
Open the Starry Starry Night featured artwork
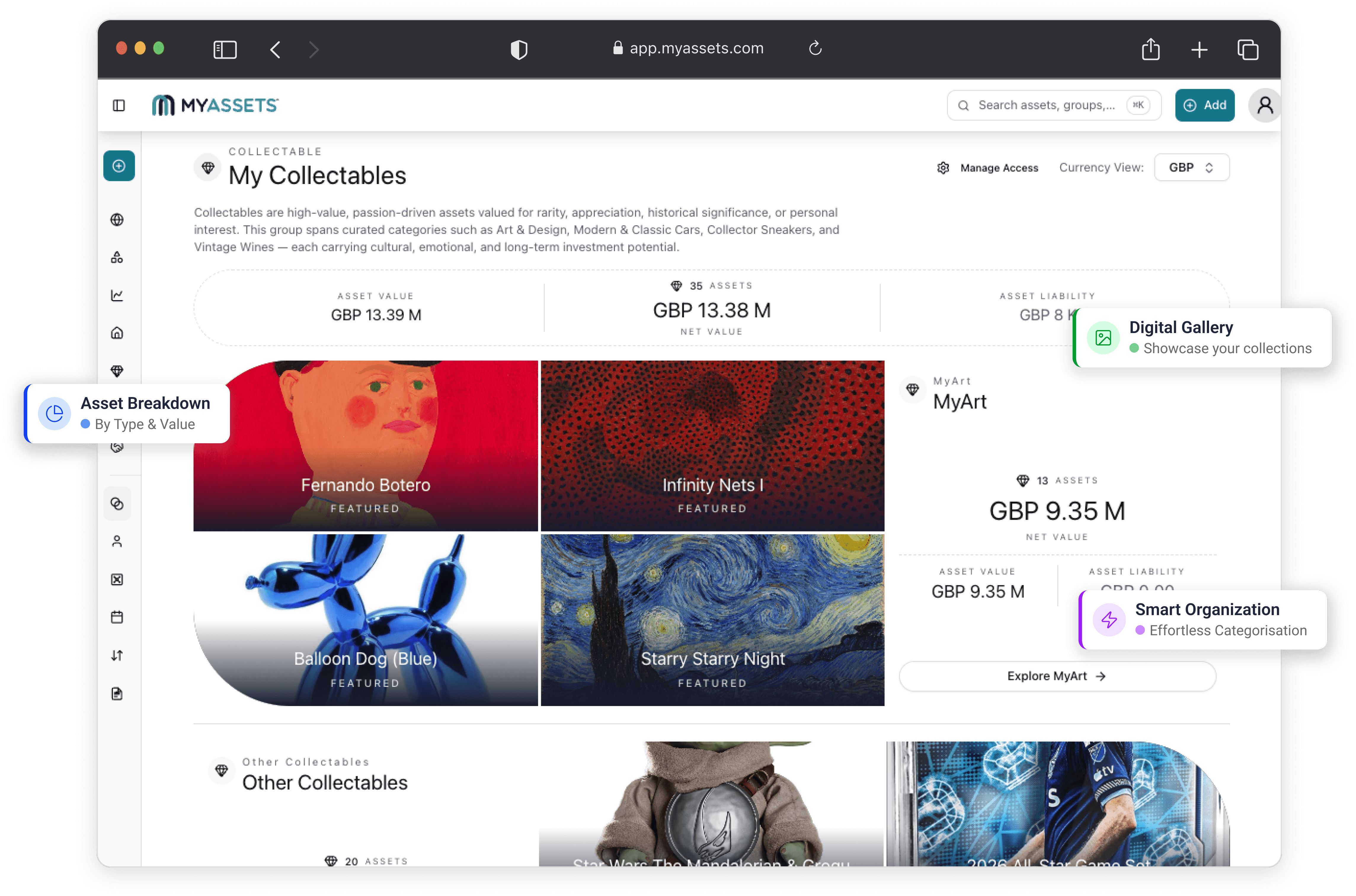pos(713,620)
